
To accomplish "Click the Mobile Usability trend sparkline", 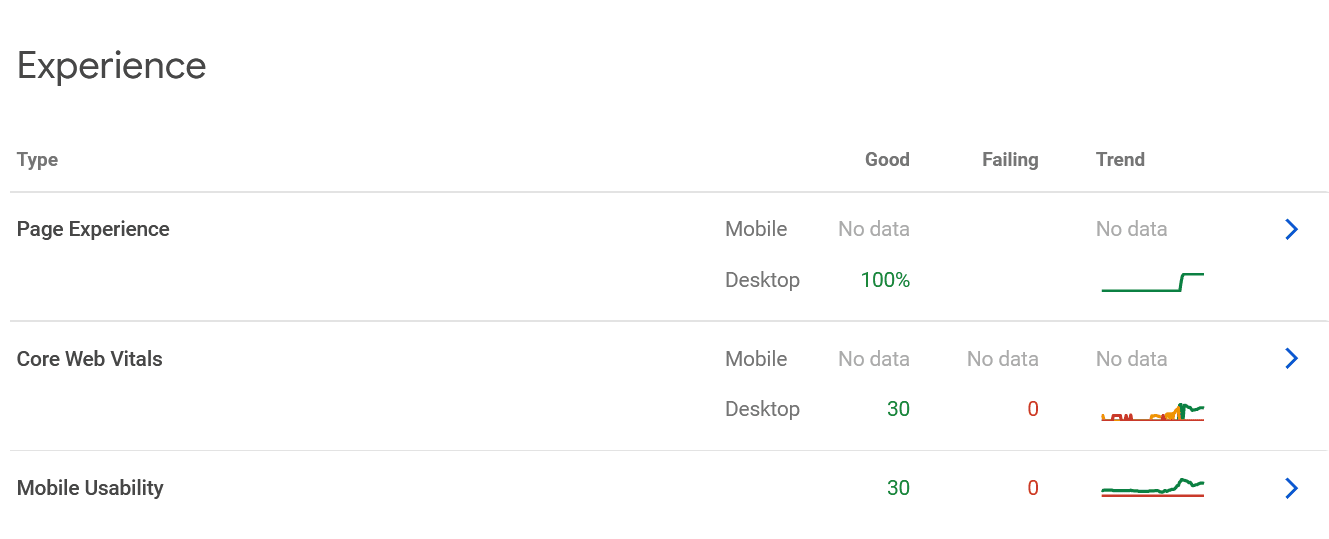I will [1152, 487].
